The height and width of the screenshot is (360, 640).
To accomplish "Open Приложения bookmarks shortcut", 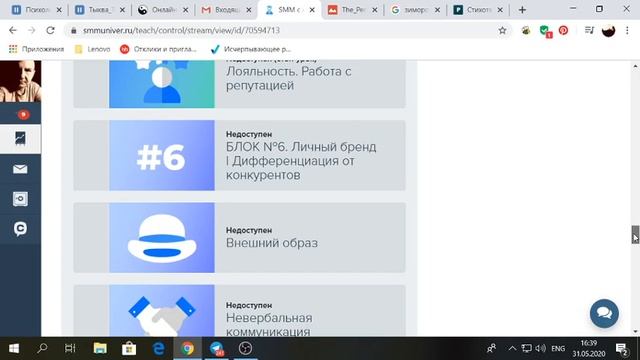I will point(36,49).
